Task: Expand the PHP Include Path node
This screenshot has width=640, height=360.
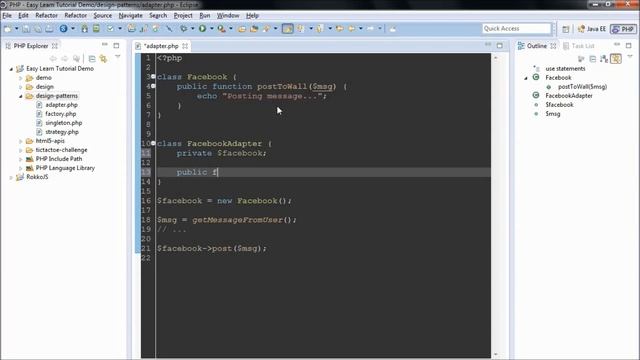Action: 21,159
